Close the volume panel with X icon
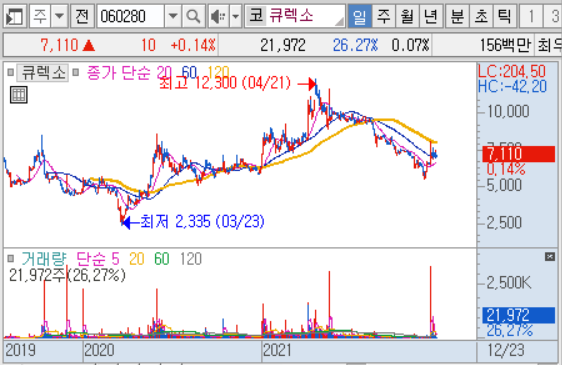Viewport: 562px width, 365px height. pos(550,256)
